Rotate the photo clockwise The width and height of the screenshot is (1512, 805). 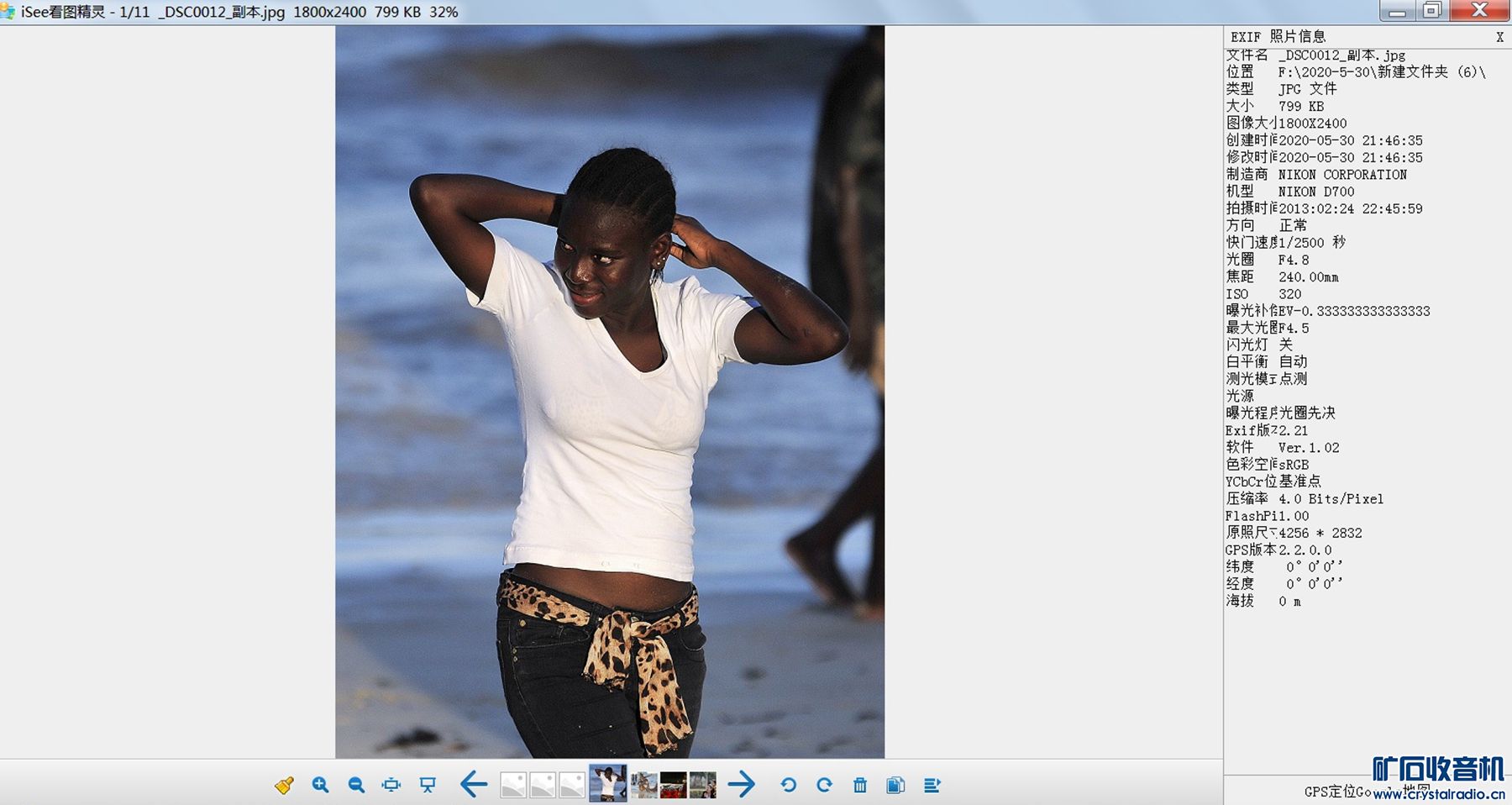[x=824, y=785]
